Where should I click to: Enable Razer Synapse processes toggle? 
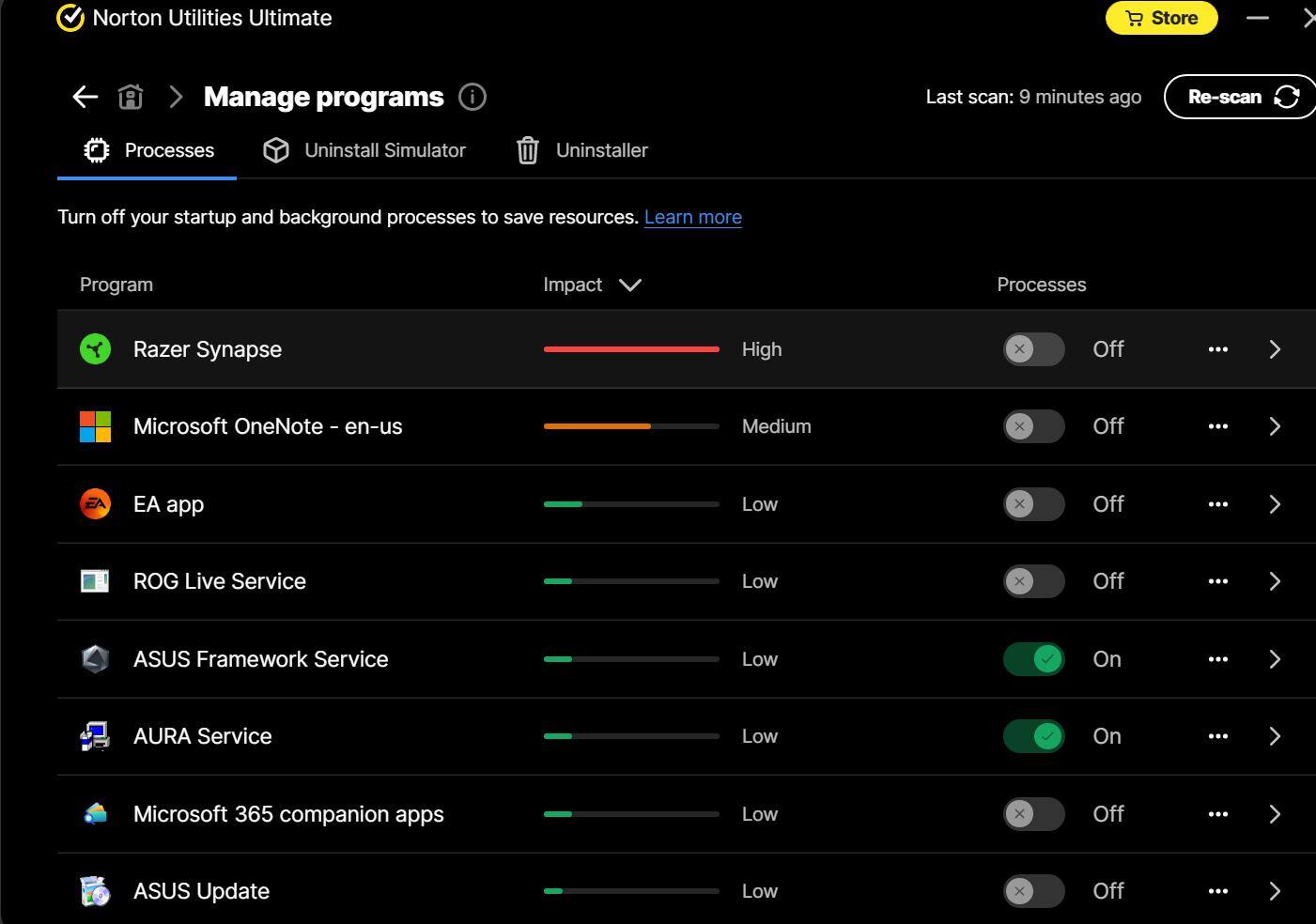1033,349
